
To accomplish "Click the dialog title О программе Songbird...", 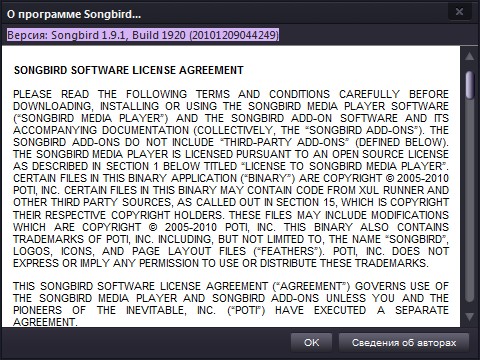I will click(74, 14).
